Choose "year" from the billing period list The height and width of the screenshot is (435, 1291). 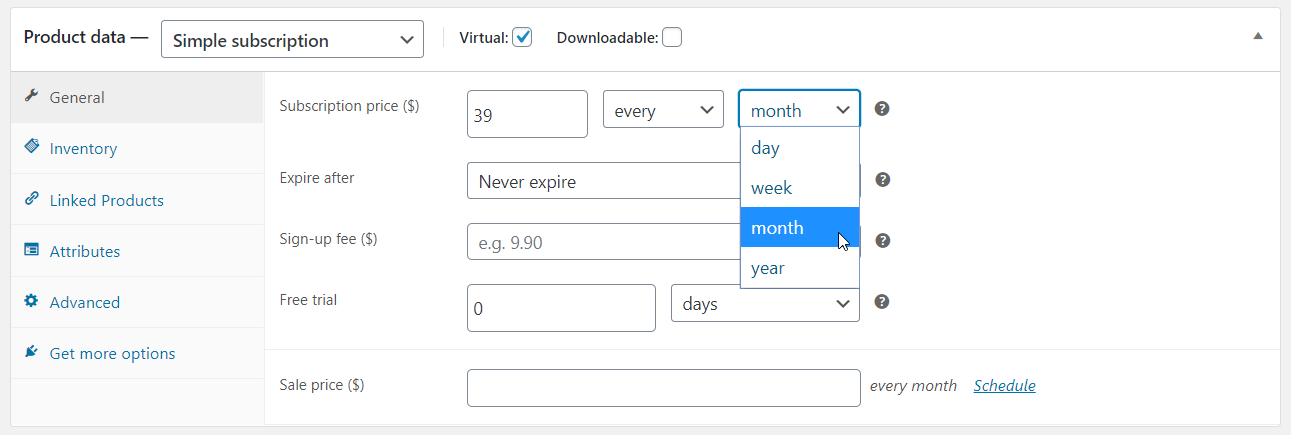(799, 268)
